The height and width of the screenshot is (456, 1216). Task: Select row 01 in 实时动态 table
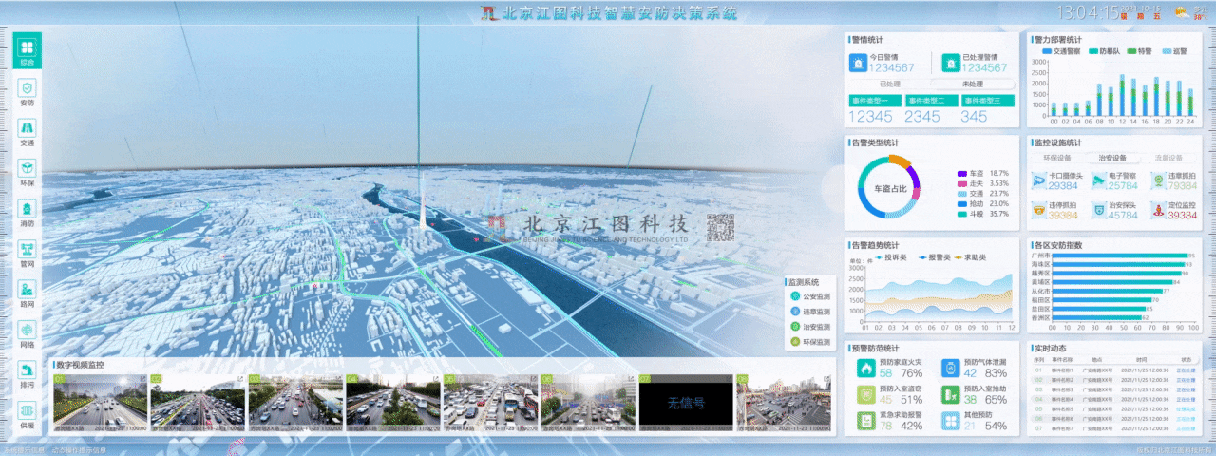click(x=1114, y=372)
